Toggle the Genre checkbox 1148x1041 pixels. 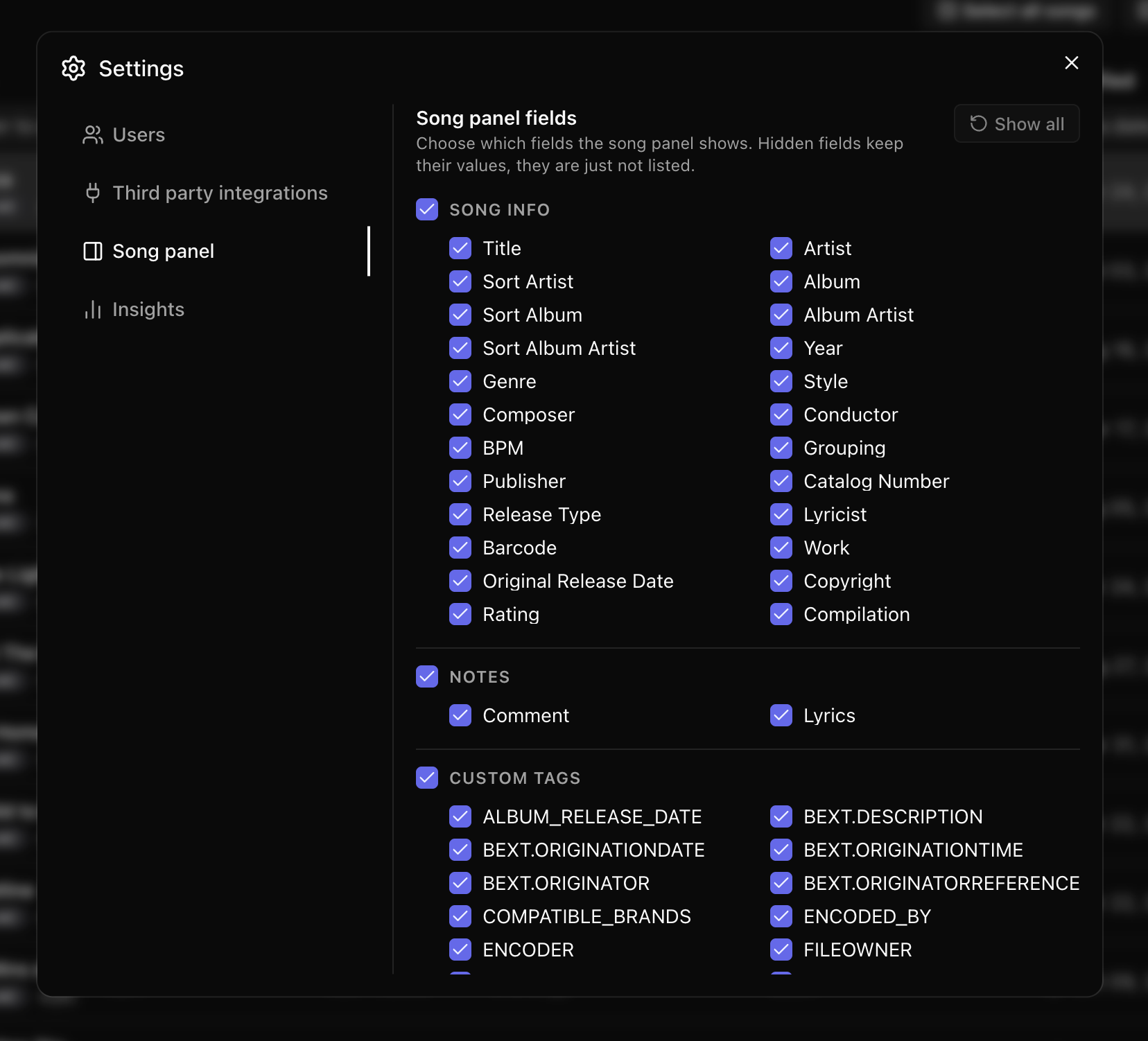tap(460, 381)
